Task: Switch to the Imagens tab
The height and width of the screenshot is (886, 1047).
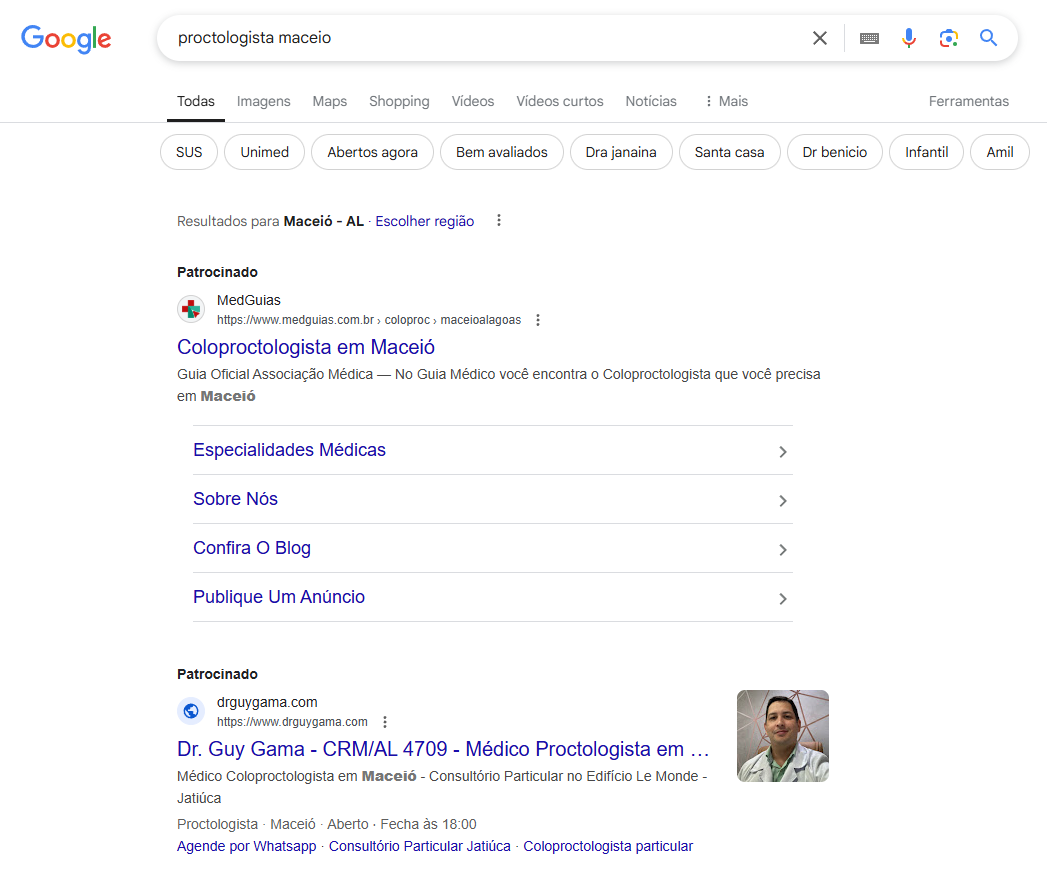Action: tap(263, 101)
